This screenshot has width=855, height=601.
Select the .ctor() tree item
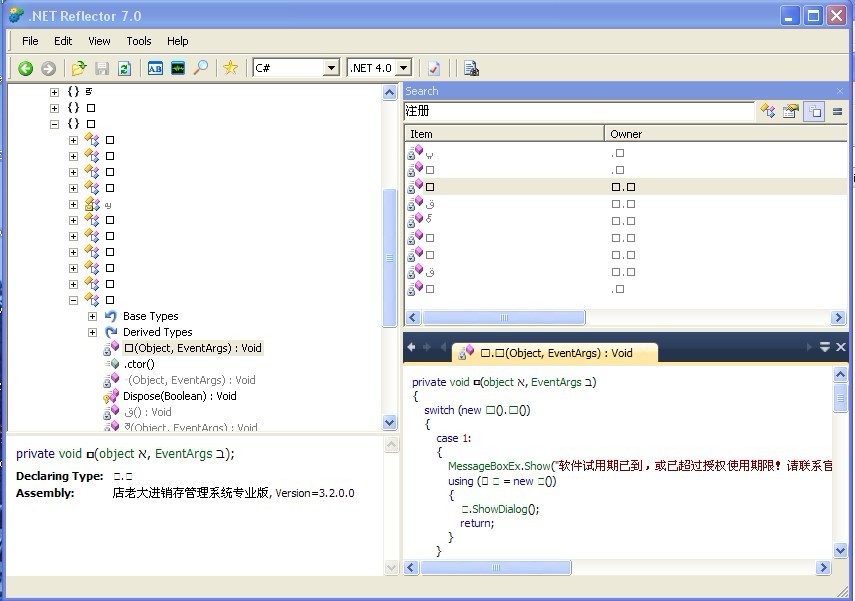tap(139, 364)
